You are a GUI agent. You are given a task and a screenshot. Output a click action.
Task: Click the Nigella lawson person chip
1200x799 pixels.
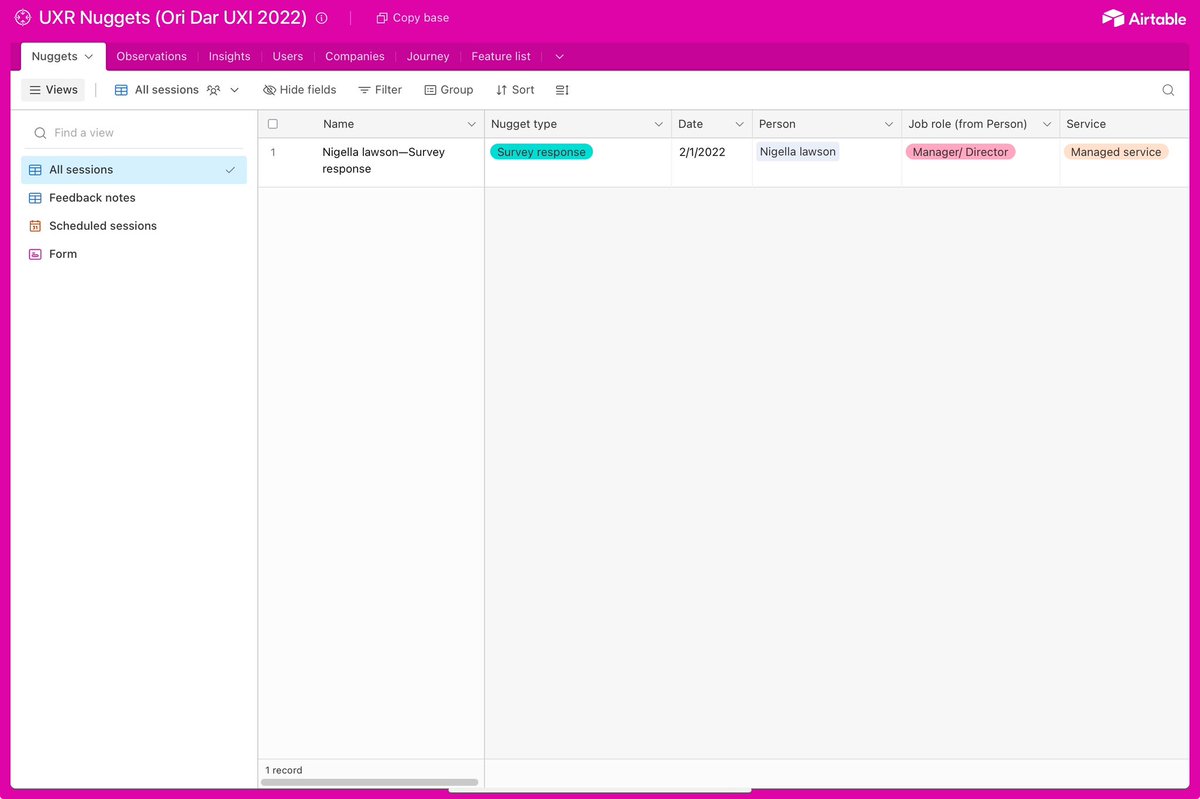[797, 152]
